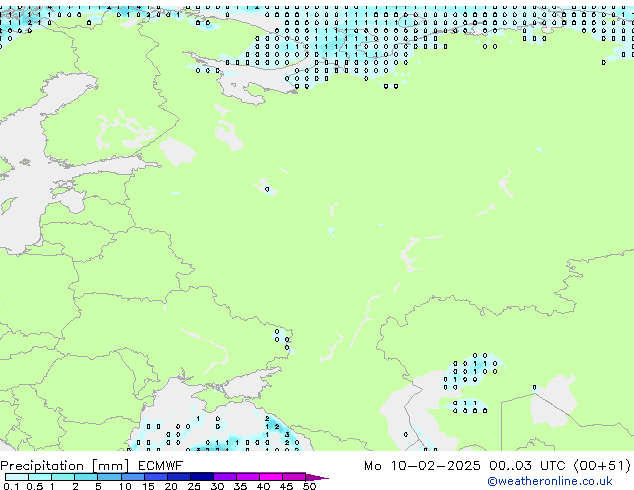The image size is (634, 490).
Task: Select the 1–2 mm legend swatch
Action: 63,477
